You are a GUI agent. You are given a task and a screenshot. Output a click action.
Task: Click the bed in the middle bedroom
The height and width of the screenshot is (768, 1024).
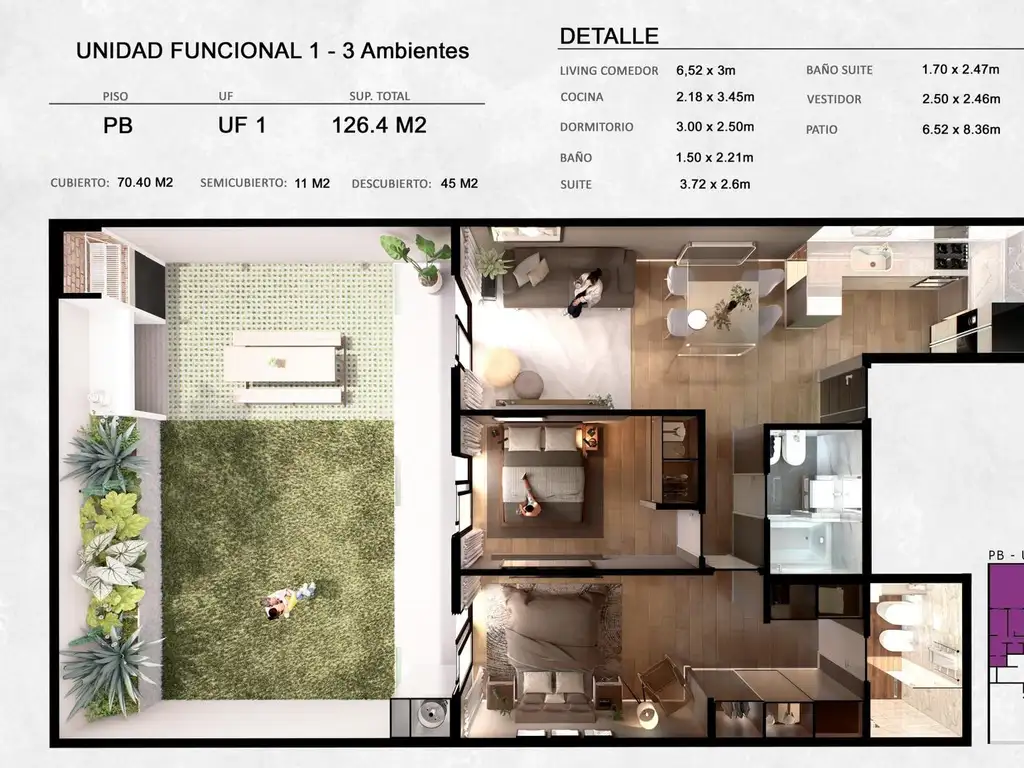point(542,480)
